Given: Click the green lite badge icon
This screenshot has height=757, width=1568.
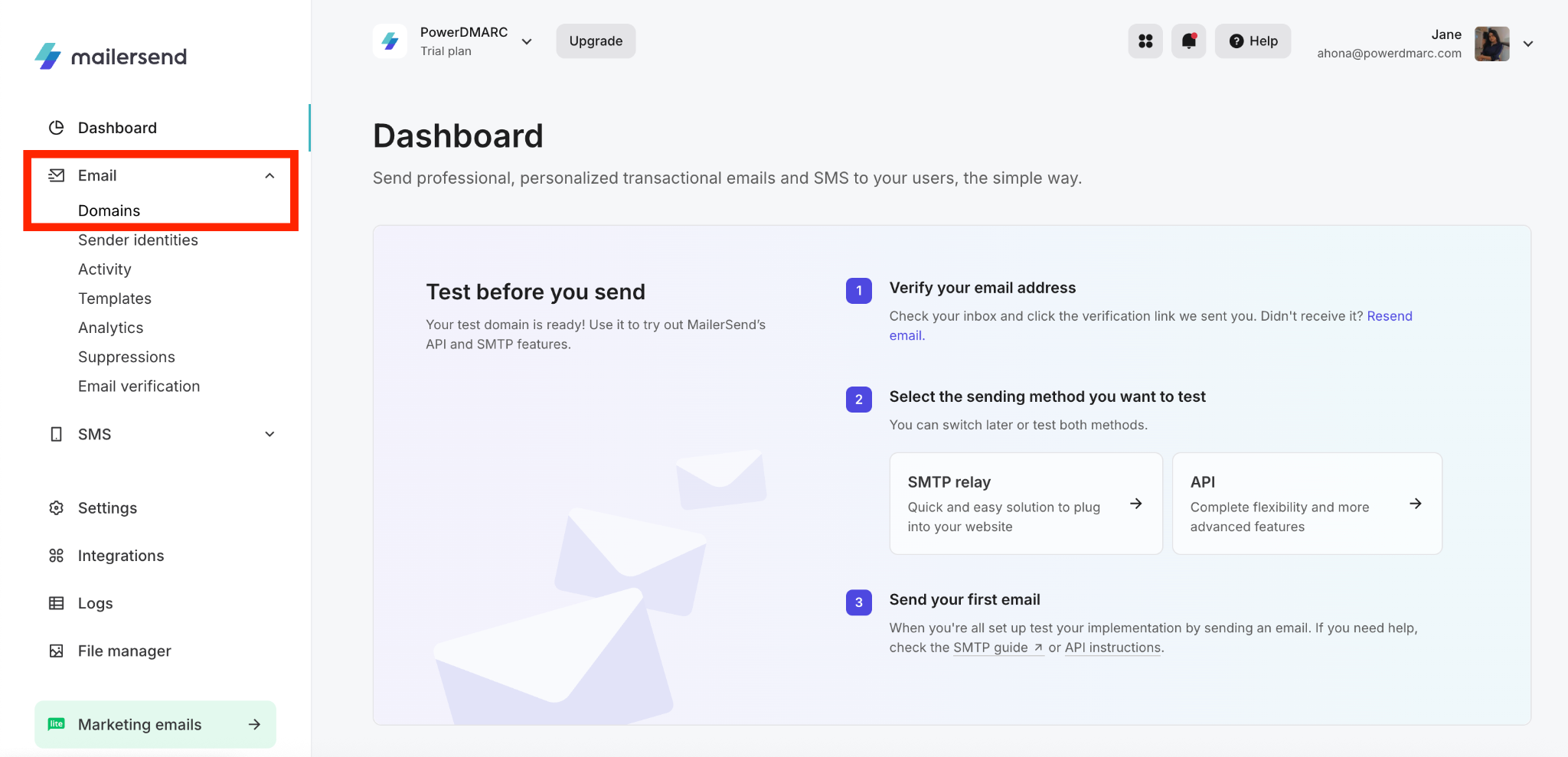Looking at the screenshot, I should click(57, 724).
